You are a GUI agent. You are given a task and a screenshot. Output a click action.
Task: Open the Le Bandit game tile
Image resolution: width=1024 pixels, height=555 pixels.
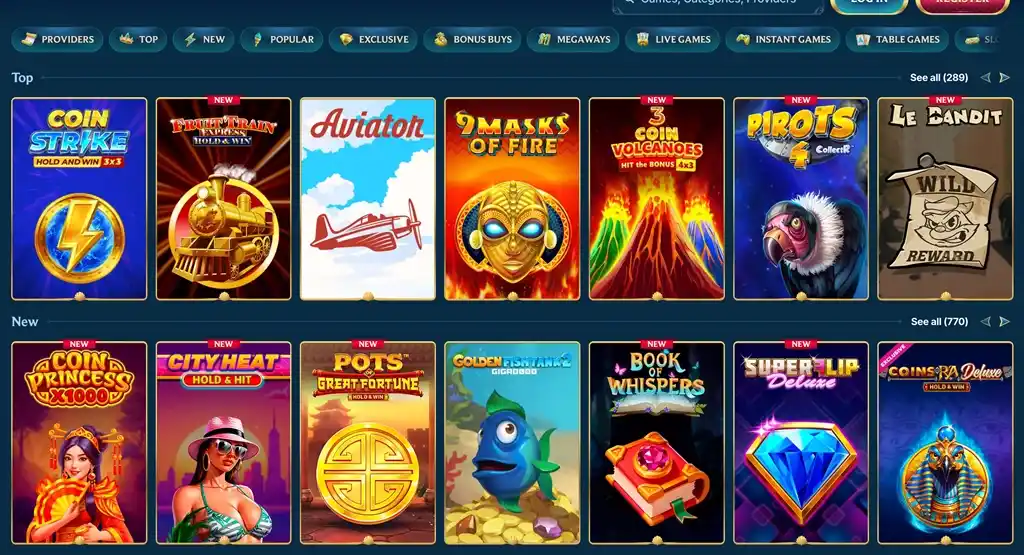pos(945,198)
